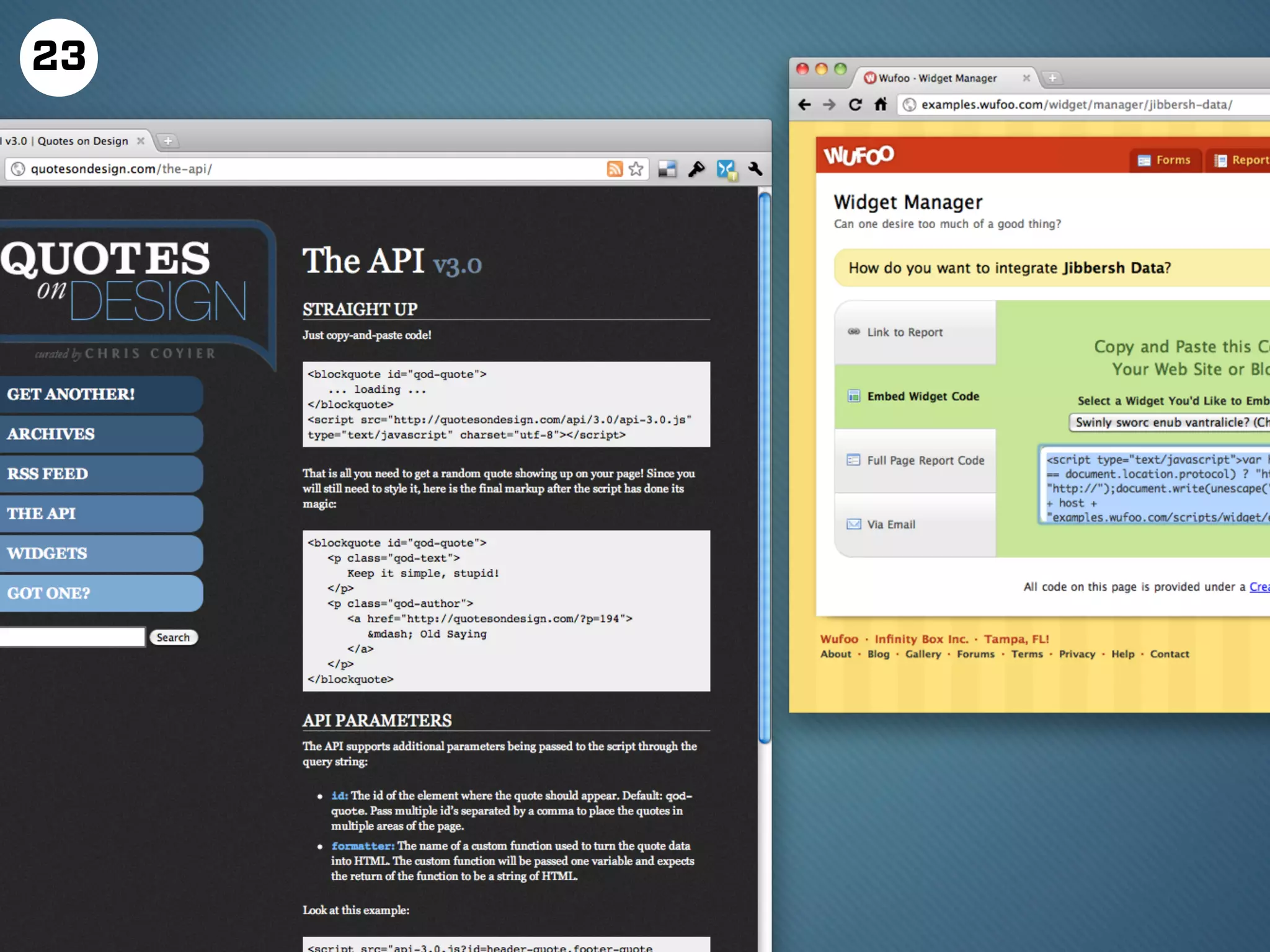Click the quotesondesign search input field
Image resolution: width=1270 pixels, height=952 pixels.
(71, 637)
